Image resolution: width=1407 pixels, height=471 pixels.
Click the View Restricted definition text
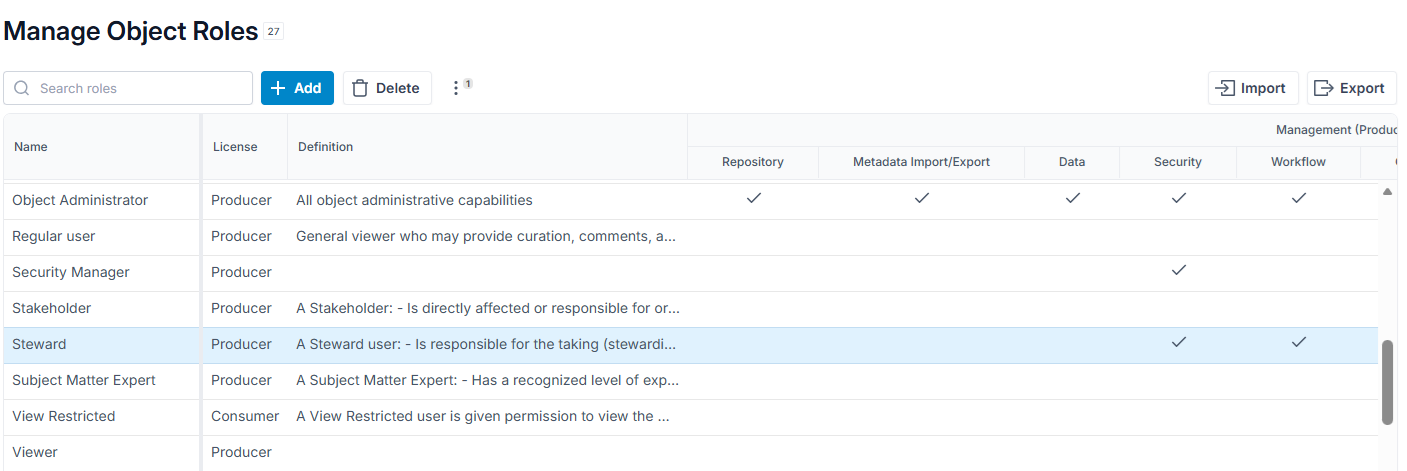pos(483,416)
